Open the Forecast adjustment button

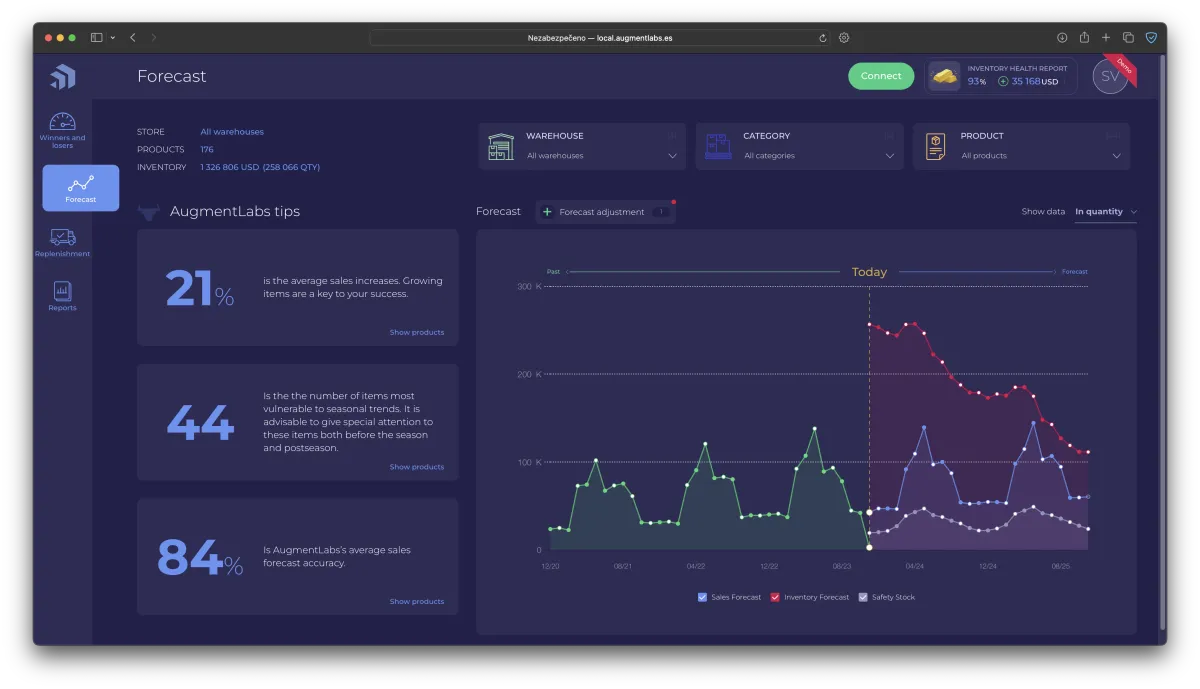(x=605, y=212)
